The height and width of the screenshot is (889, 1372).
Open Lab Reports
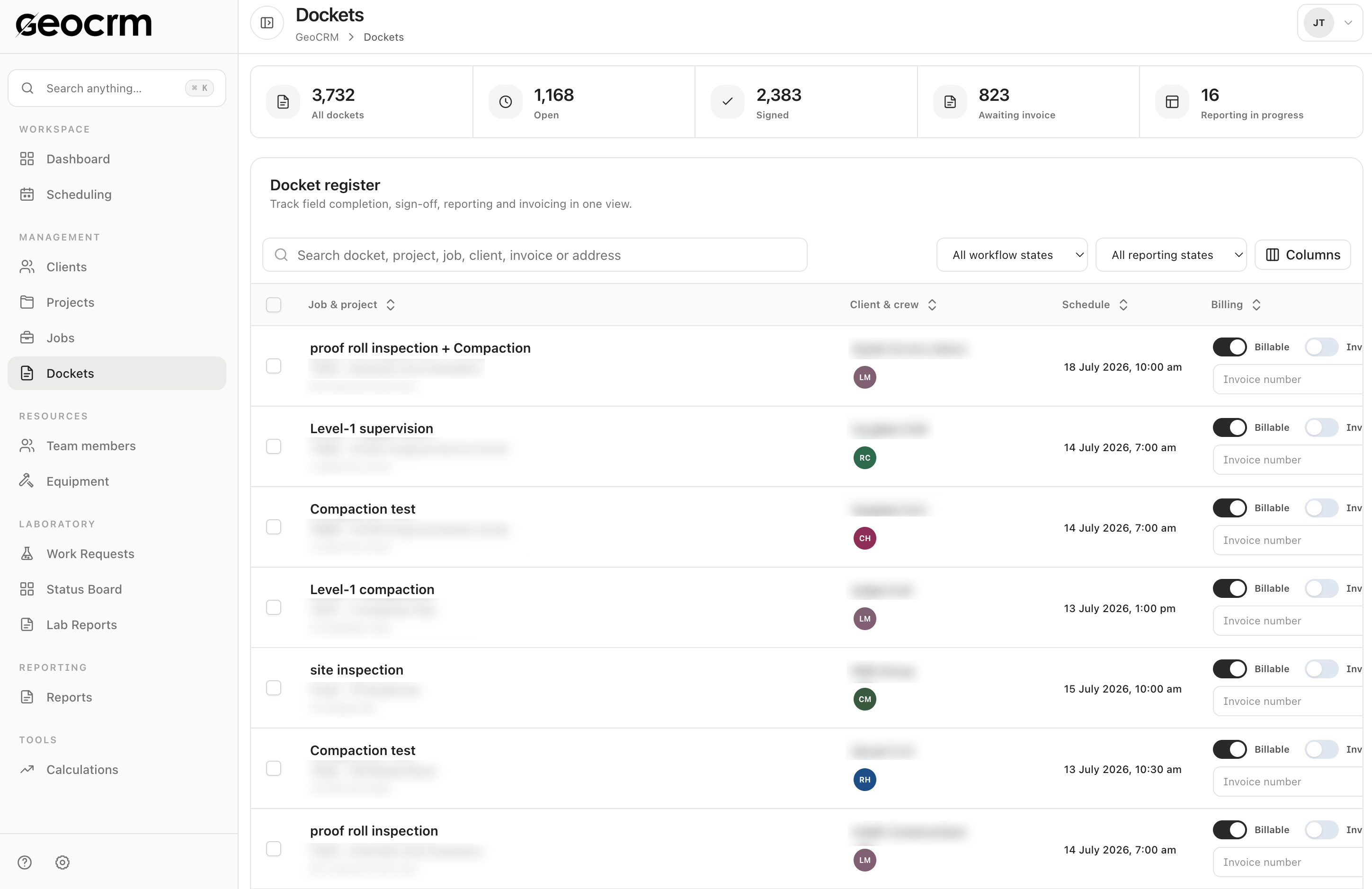(117, 625)
